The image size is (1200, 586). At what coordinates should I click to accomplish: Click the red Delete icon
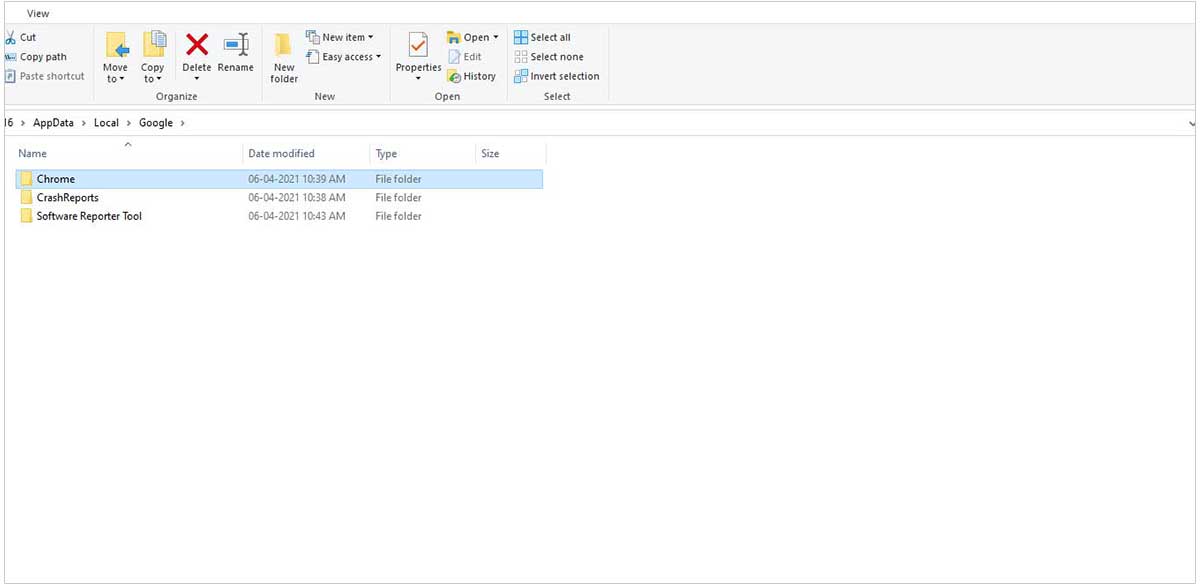[x=197, y=45]
